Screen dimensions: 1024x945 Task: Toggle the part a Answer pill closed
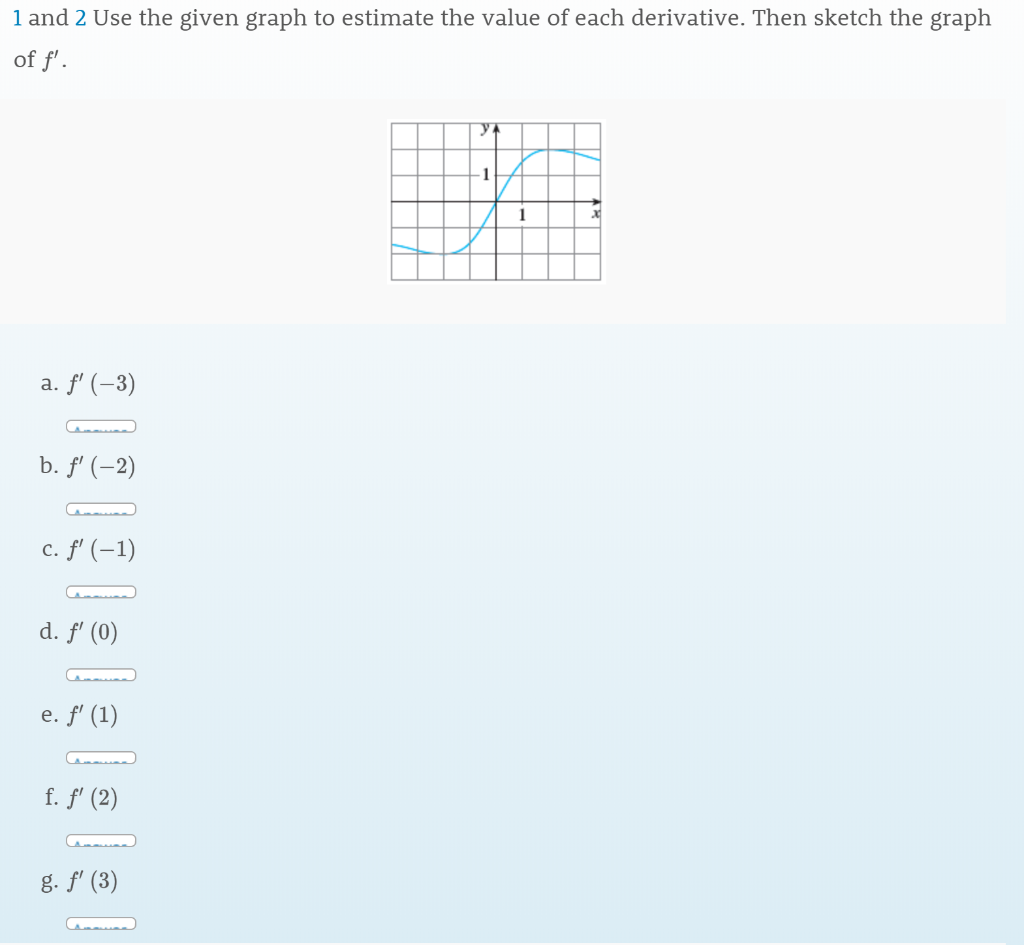(101, 425)
